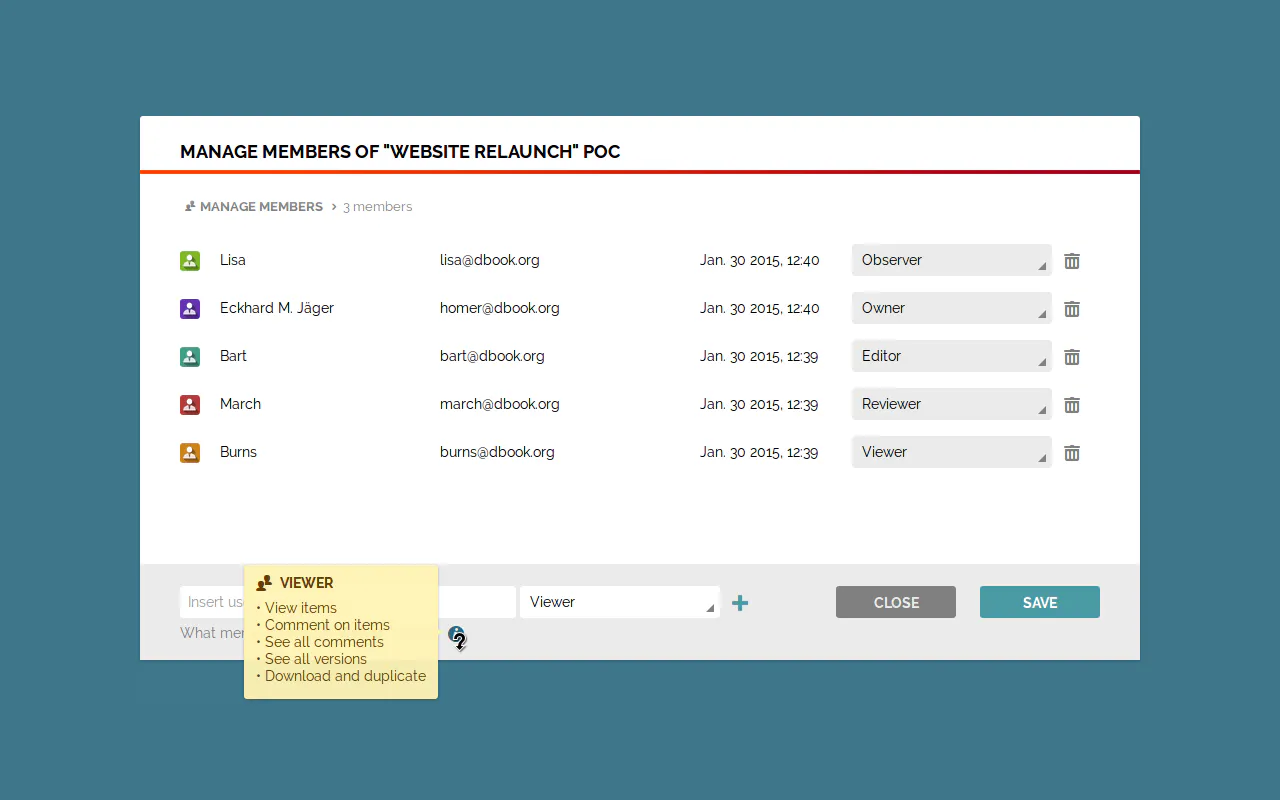This screenshot has height=800, width=1280.
Task: Click the "Download and duplicate" tooltip line
Action: point(345,676)
